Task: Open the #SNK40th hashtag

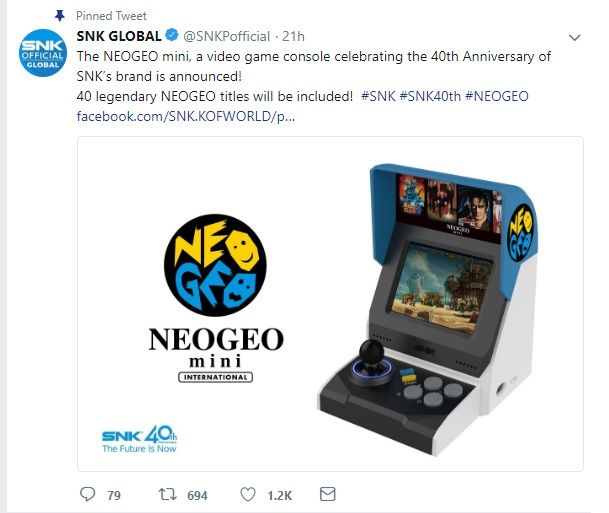Action: 430,96
